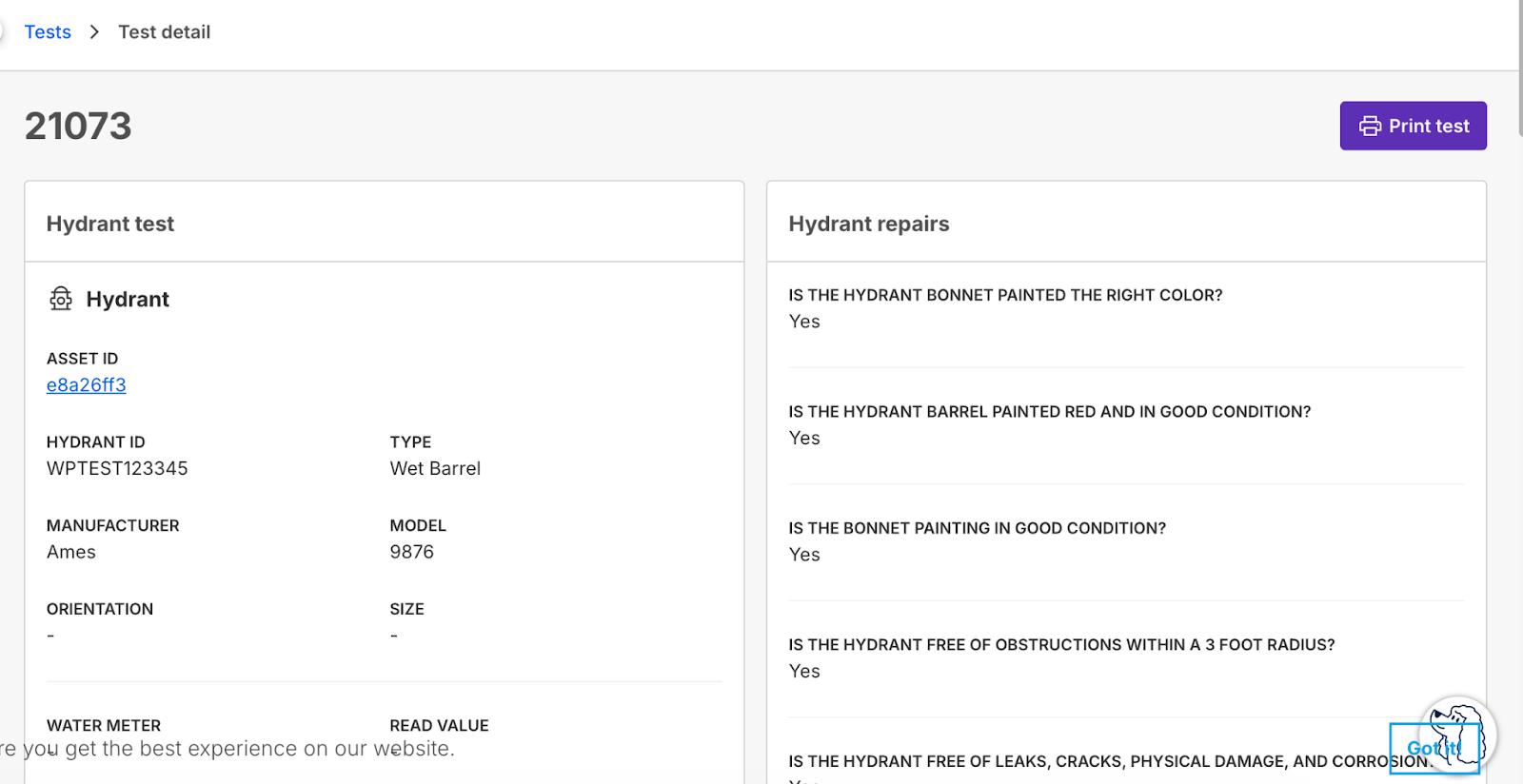1523x784 pixels.
Task: Click the Hydrant repairs panel header
Action: pyautogui.click(x=868, y=224)
